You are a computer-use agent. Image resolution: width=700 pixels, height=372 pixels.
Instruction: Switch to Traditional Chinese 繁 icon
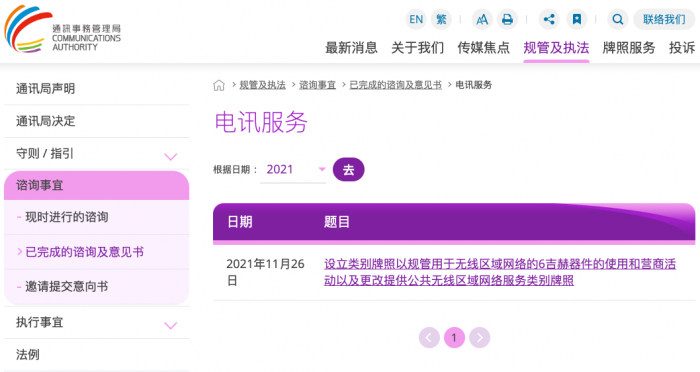click(441, 20)
